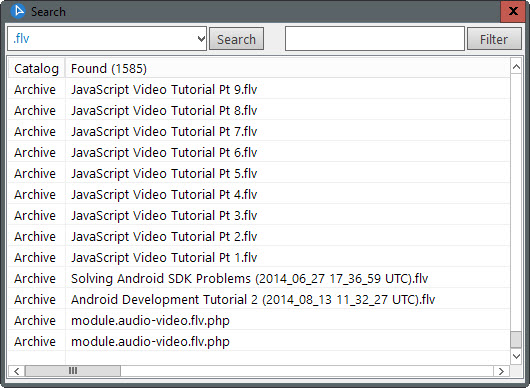The height and width of the screenshot is (388, 530).
Task: Open the .flv search term dropdown
Action: click(x=201, y=39)
